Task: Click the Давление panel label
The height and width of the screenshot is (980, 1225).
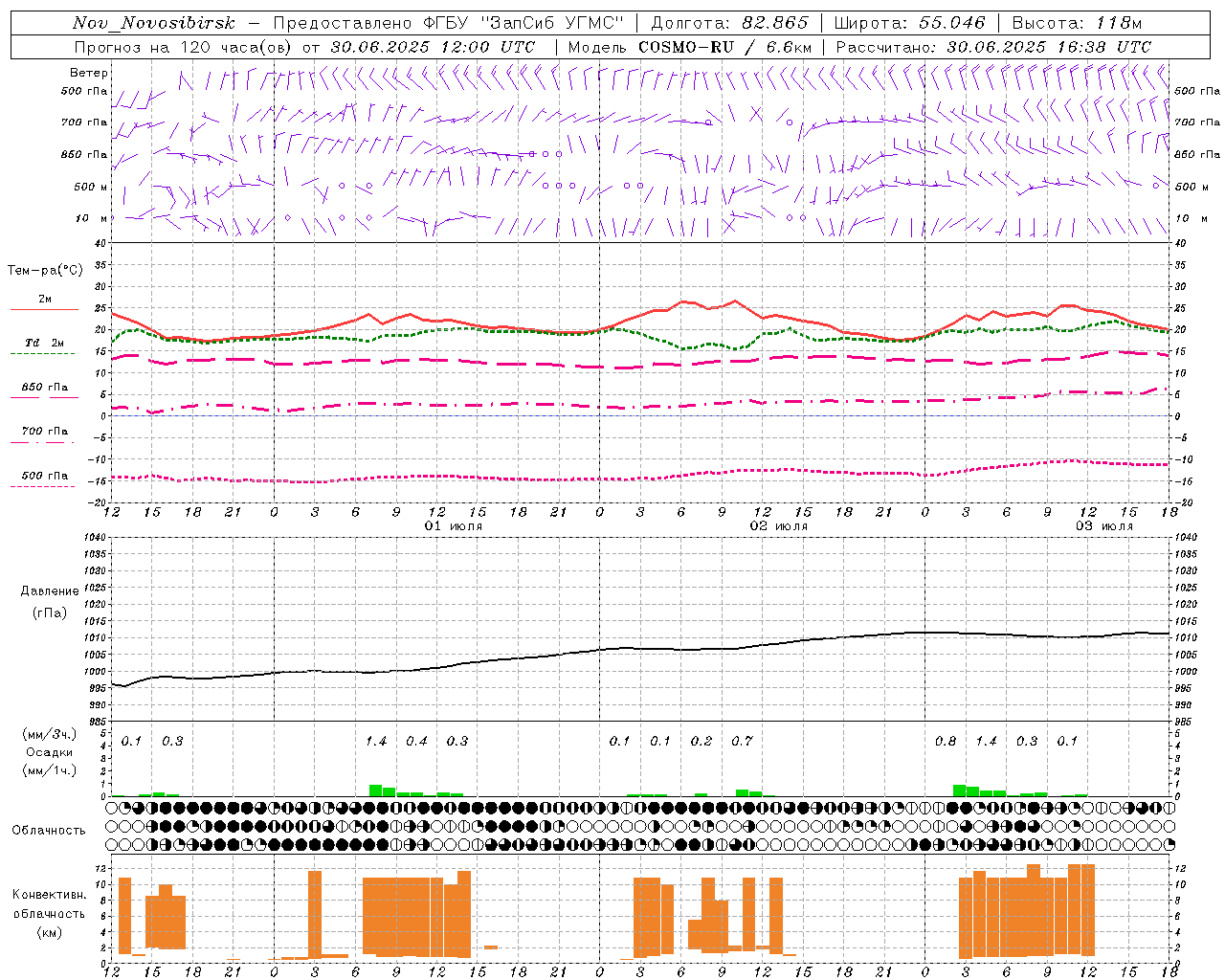Action: [50, 591]
